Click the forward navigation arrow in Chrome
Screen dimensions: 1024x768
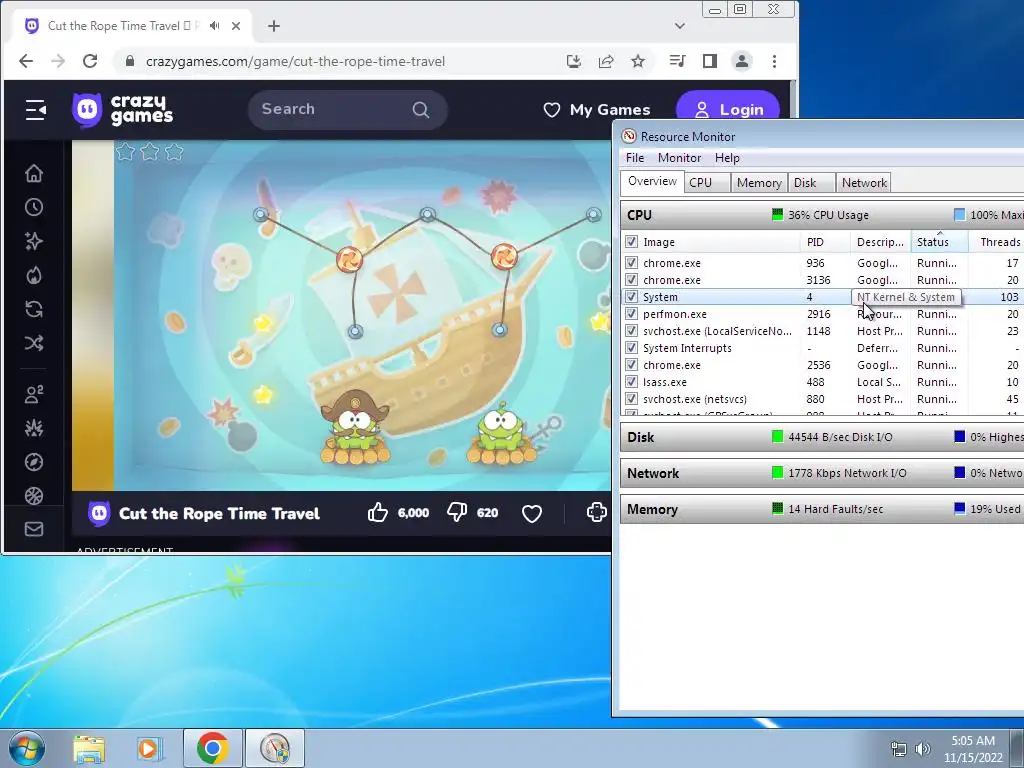coord(58,61)
